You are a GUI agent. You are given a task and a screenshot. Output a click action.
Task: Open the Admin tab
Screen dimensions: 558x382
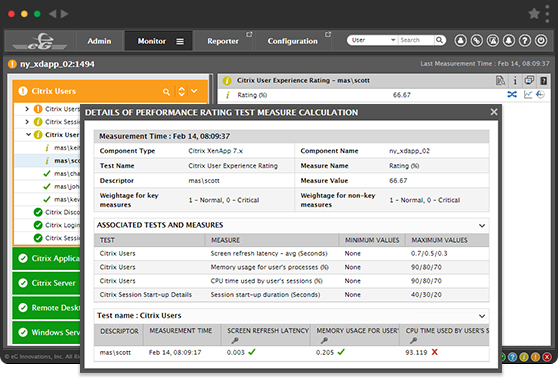(x=99, y=41)
